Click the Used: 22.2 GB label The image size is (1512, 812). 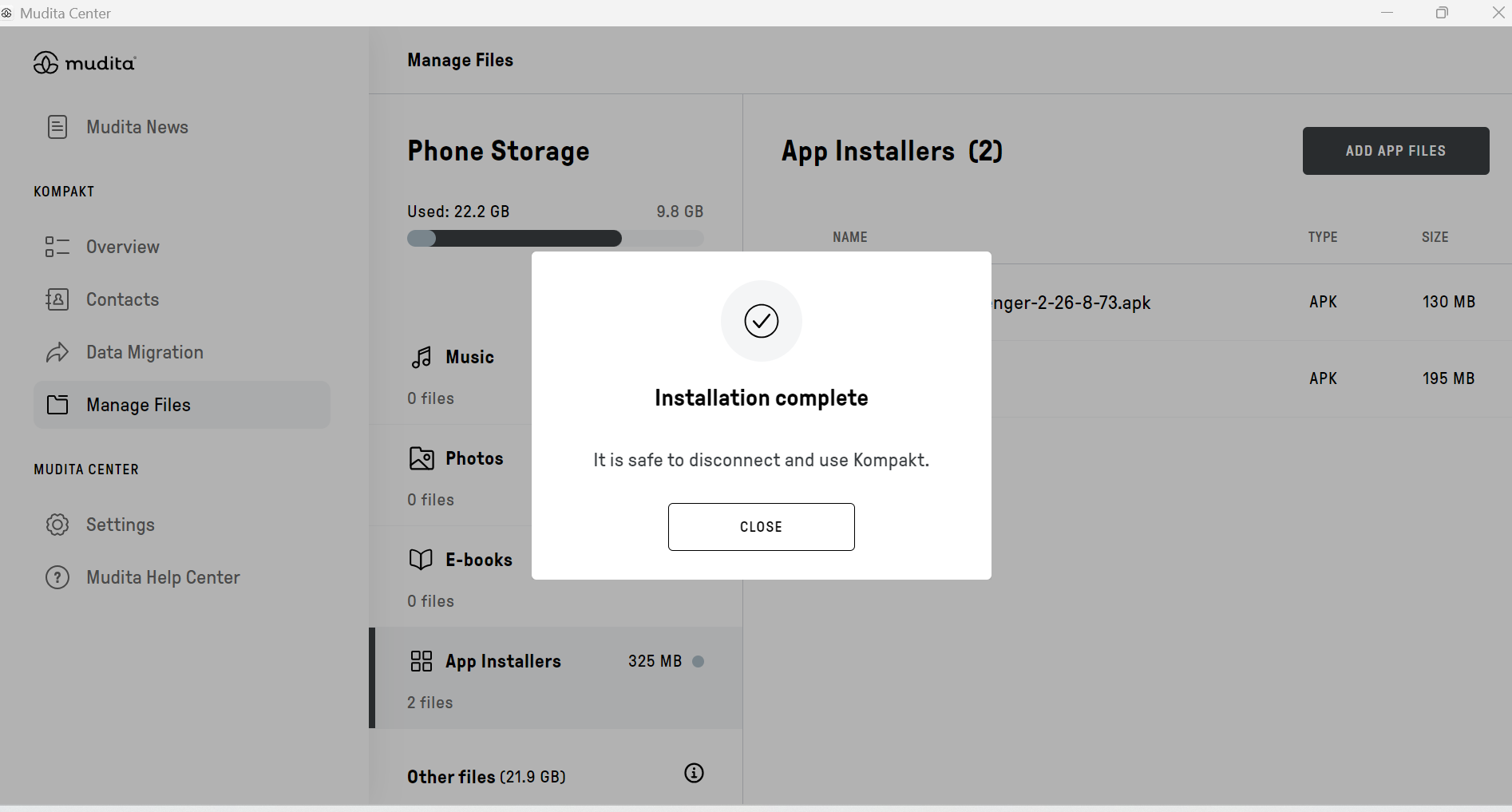(458, 212)
